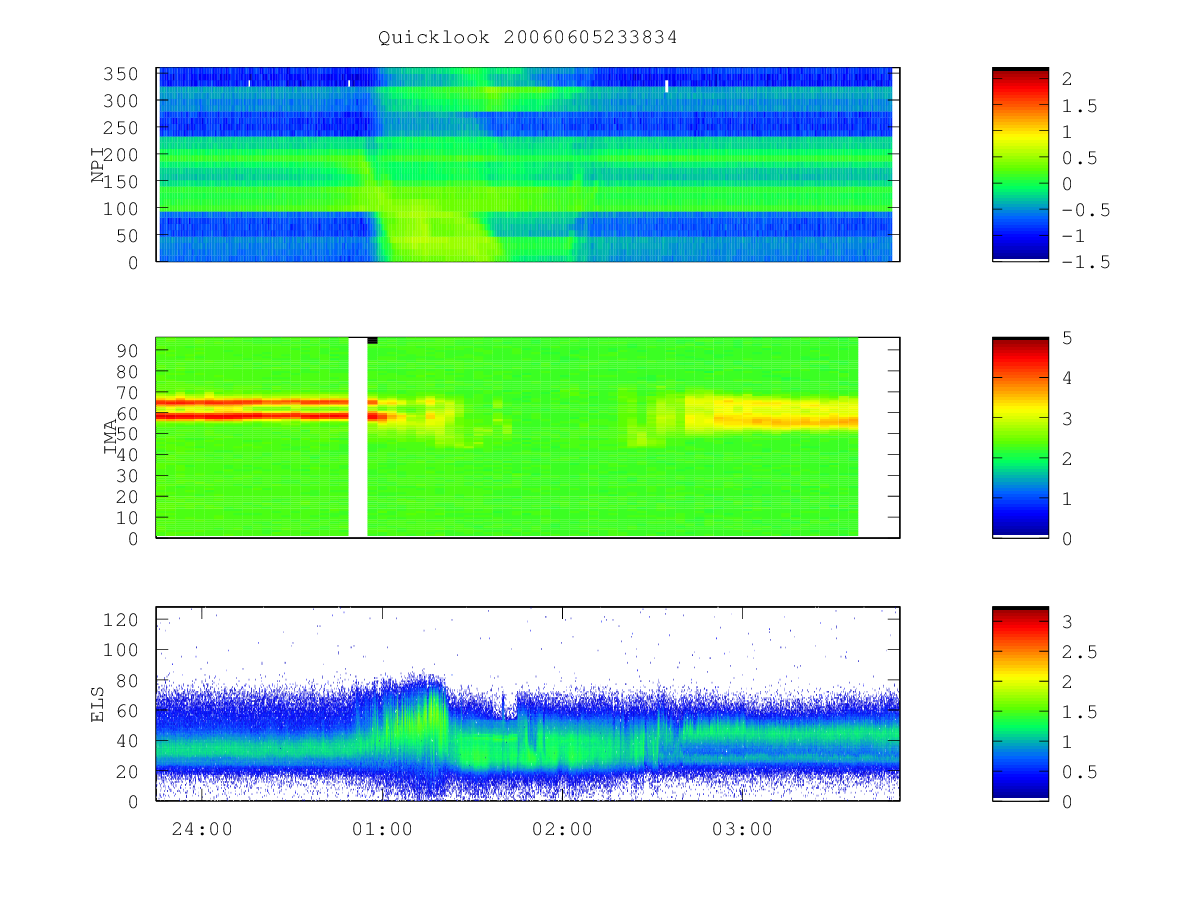Click the white data gap in IMA panel
The width and height of the screenshot is (1200, 900).
pos(357,437)
